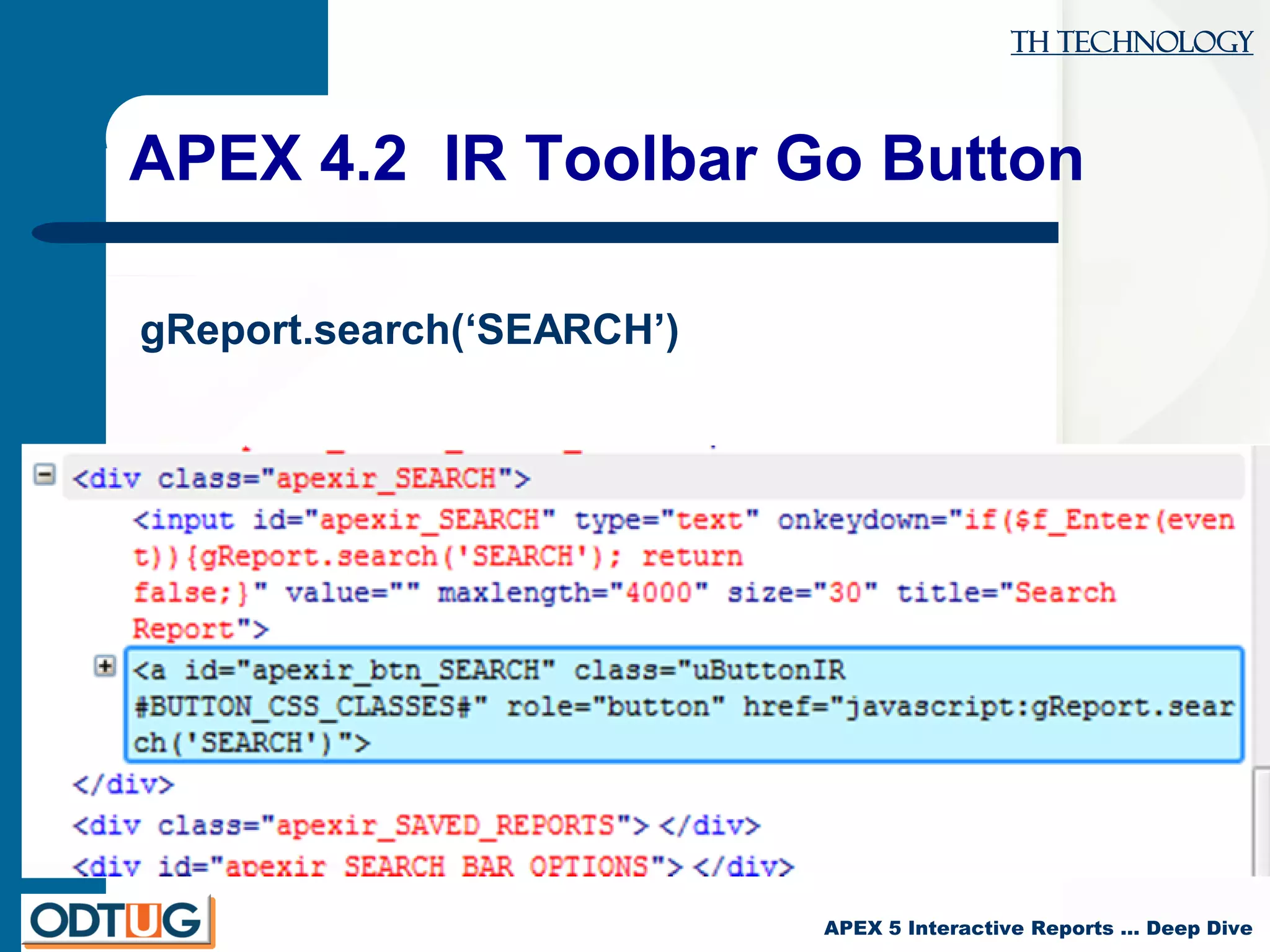
Task: Click the TH TECHNOLOGY link
Action: 1132,42
